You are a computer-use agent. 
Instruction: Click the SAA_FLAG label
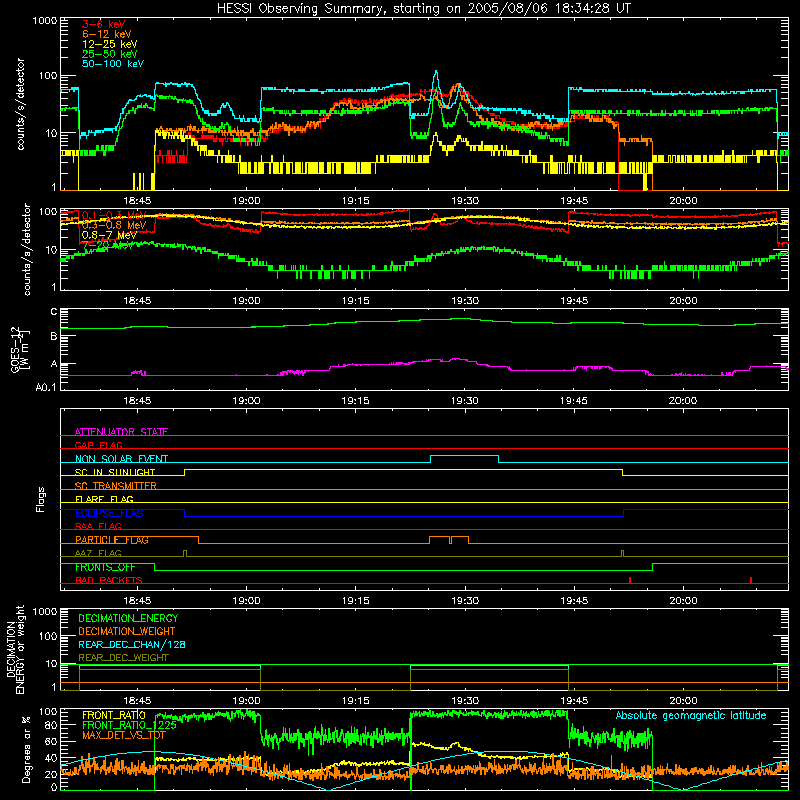[98, 526]
